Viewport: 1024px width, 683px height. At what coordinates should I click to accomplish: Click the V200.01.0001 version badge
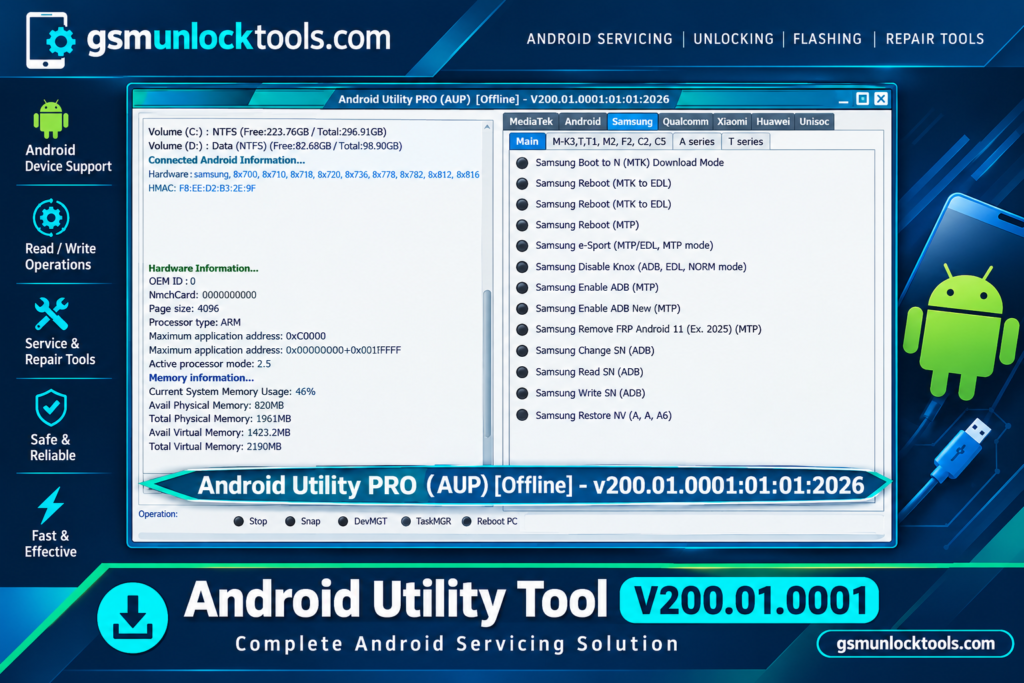(x=749, y=600)
